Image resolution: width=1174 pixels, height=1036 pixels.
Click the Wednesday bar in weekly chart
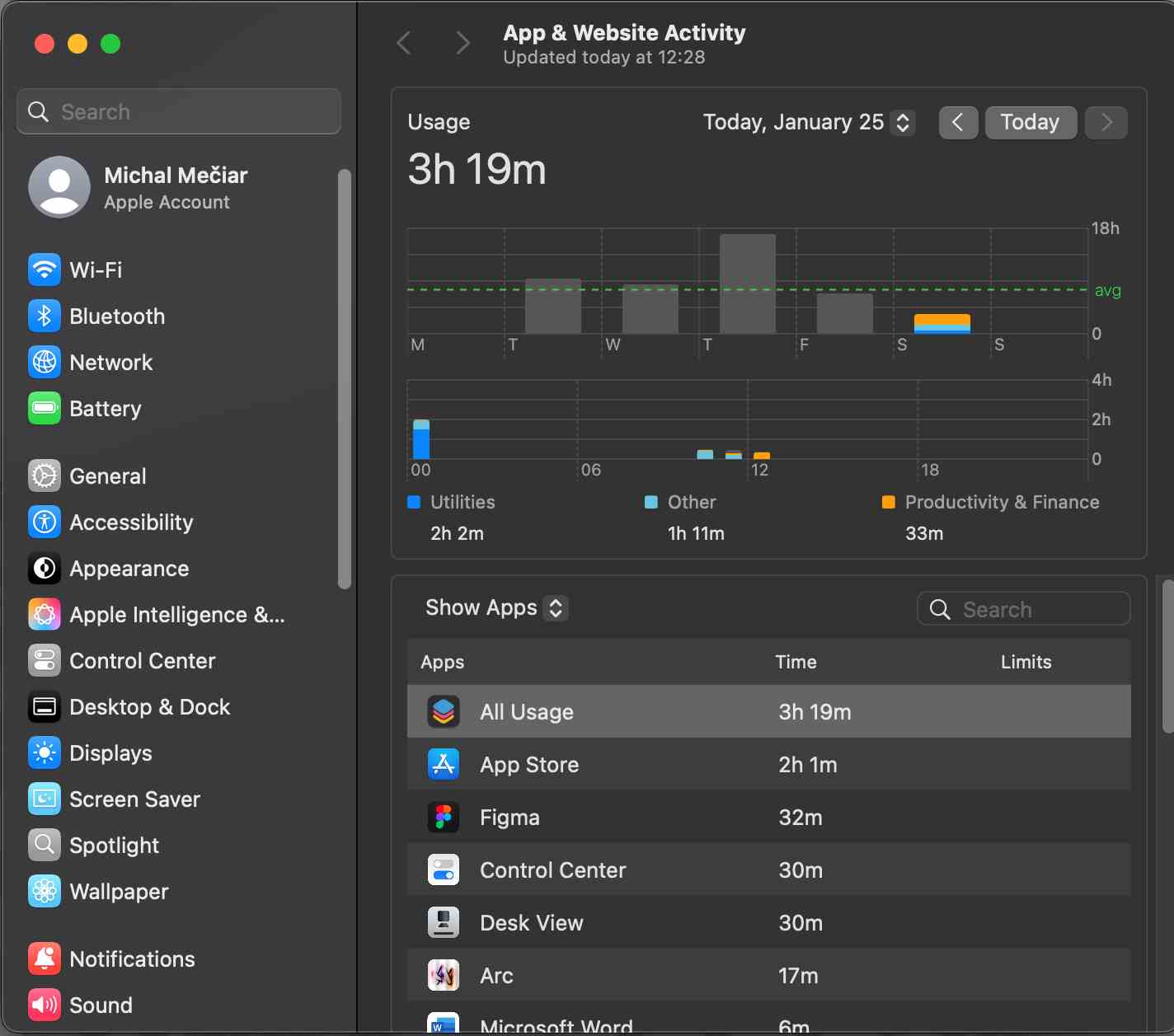[x=650, y=309]
